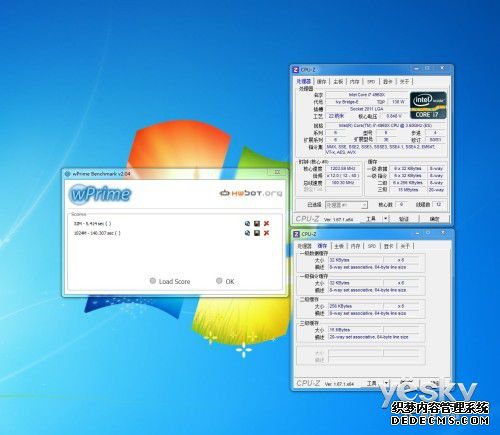Click the upper CPU-Z title bar Z icon
500x435 pixels.
[x=296, y=69]
